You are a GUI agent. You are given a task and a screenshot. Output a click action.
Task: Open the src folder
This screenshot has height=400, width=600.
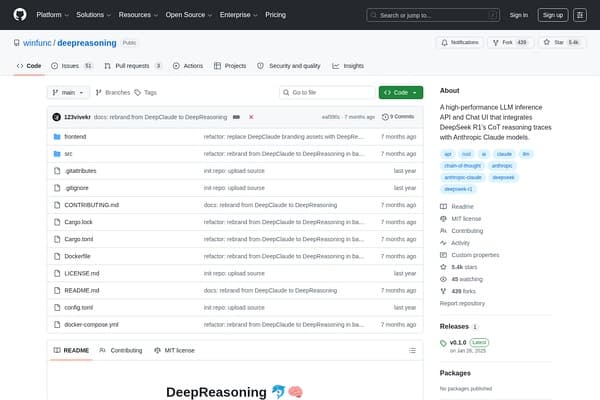click(68, 154)
